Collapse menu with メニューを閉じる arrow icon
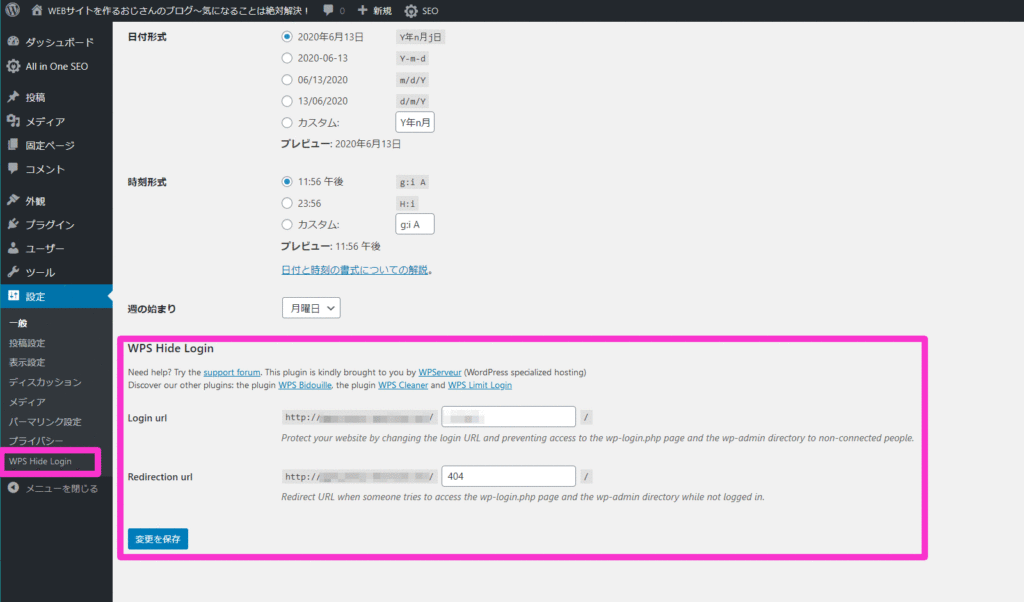Viewport: 1024px width, 602px height. click(x=13, y=489)
